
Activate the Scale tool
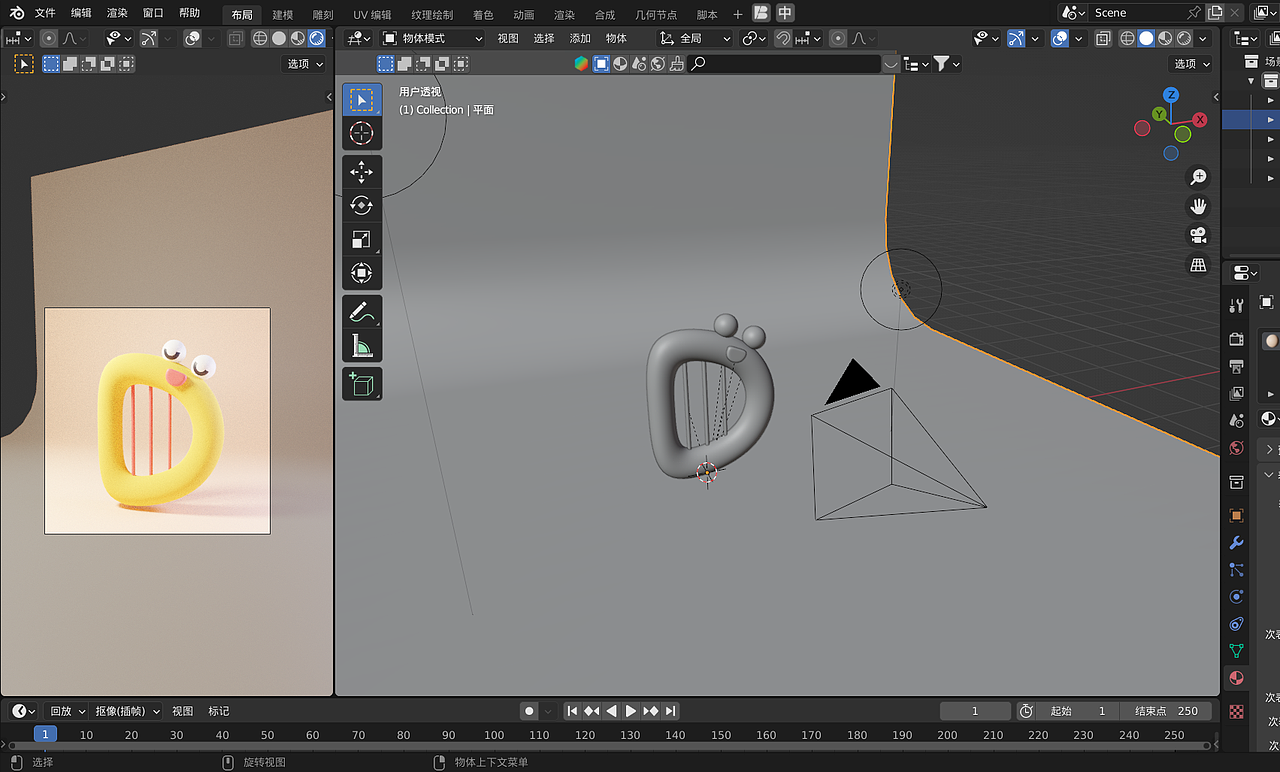point(362,239)
